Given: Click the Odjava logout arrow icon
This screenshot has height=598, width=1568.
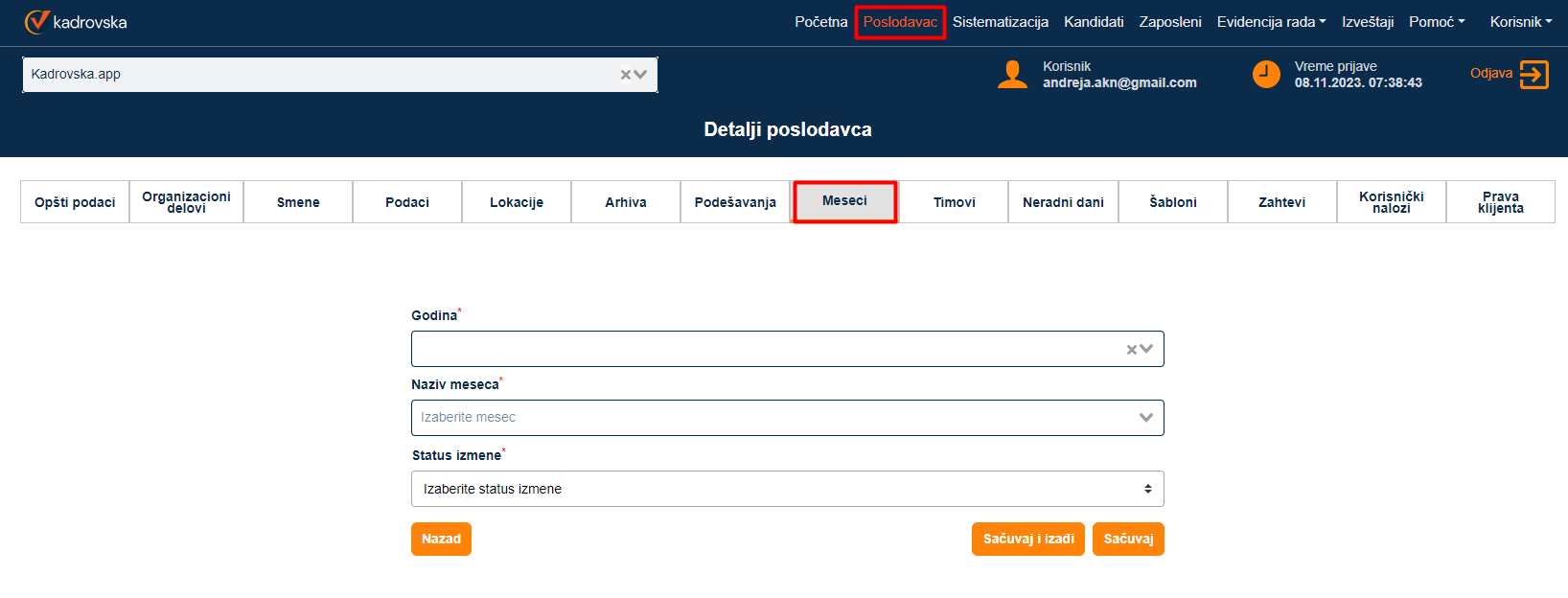Looking at the screenshot, I should tap(1533, 75).
